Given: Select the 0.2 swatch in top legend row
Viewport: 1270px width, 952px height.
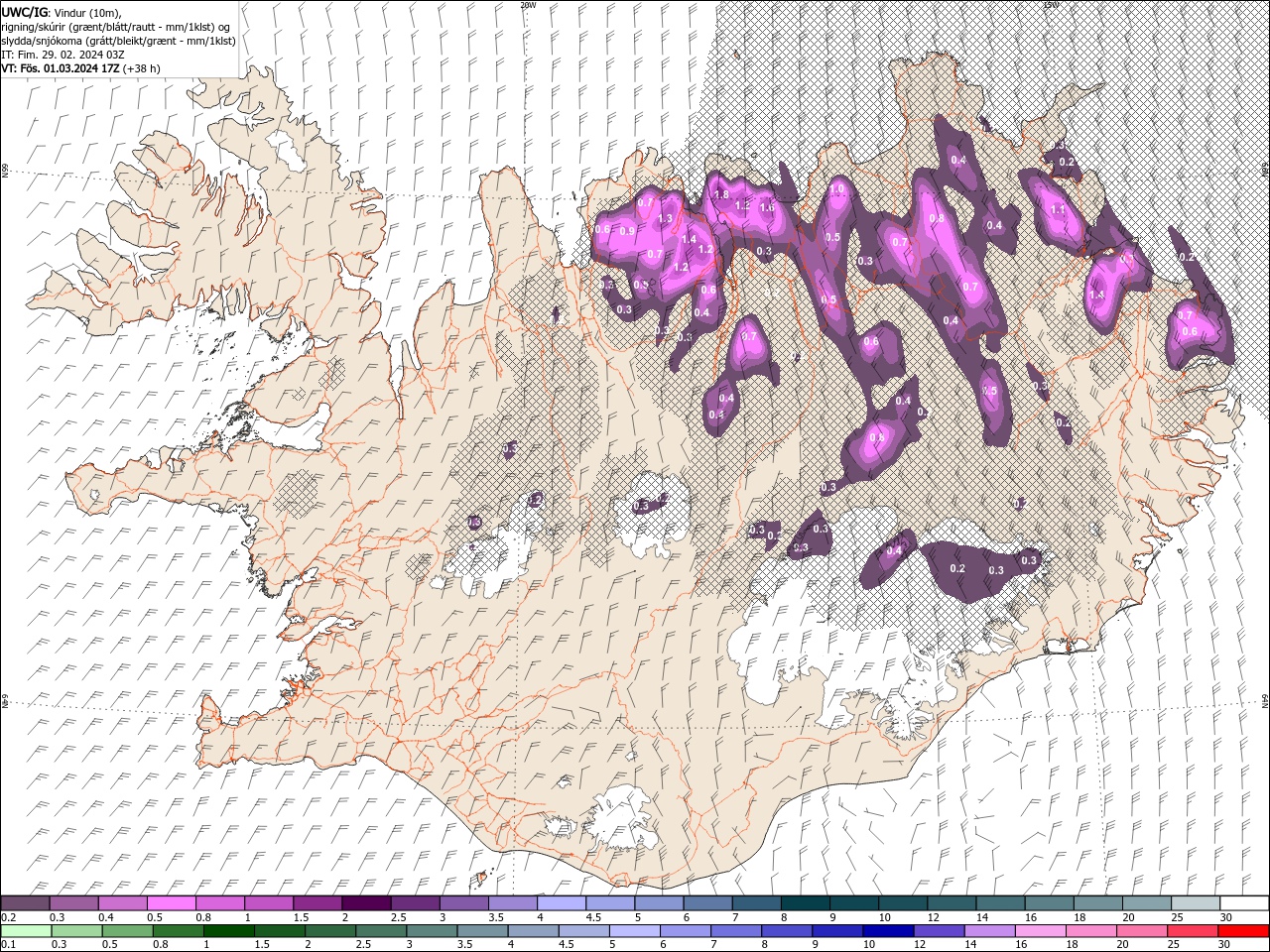Looking at the screenshot, I should [26, 903].
